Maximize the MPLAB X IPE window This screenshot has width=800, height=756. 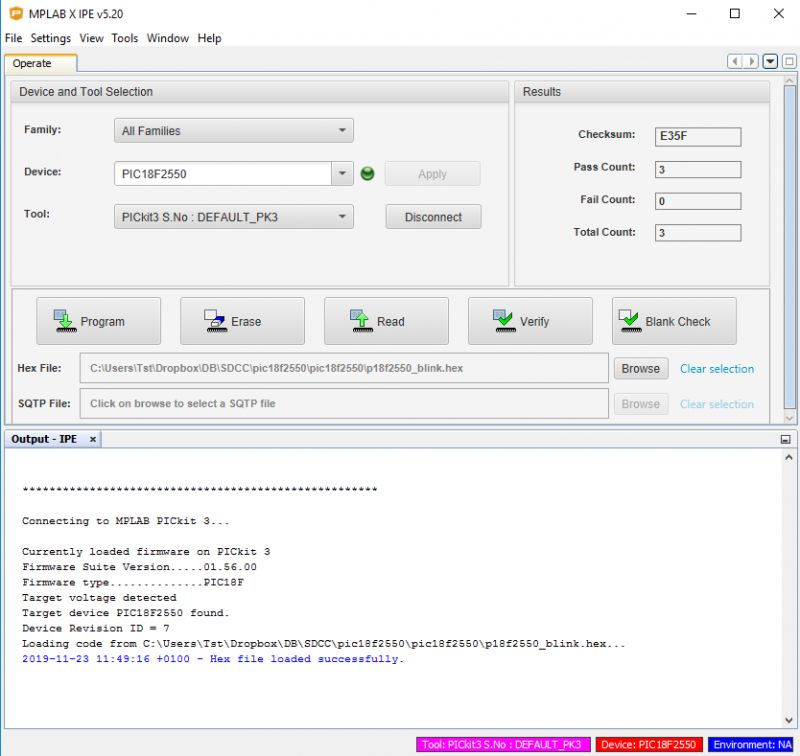735,14
